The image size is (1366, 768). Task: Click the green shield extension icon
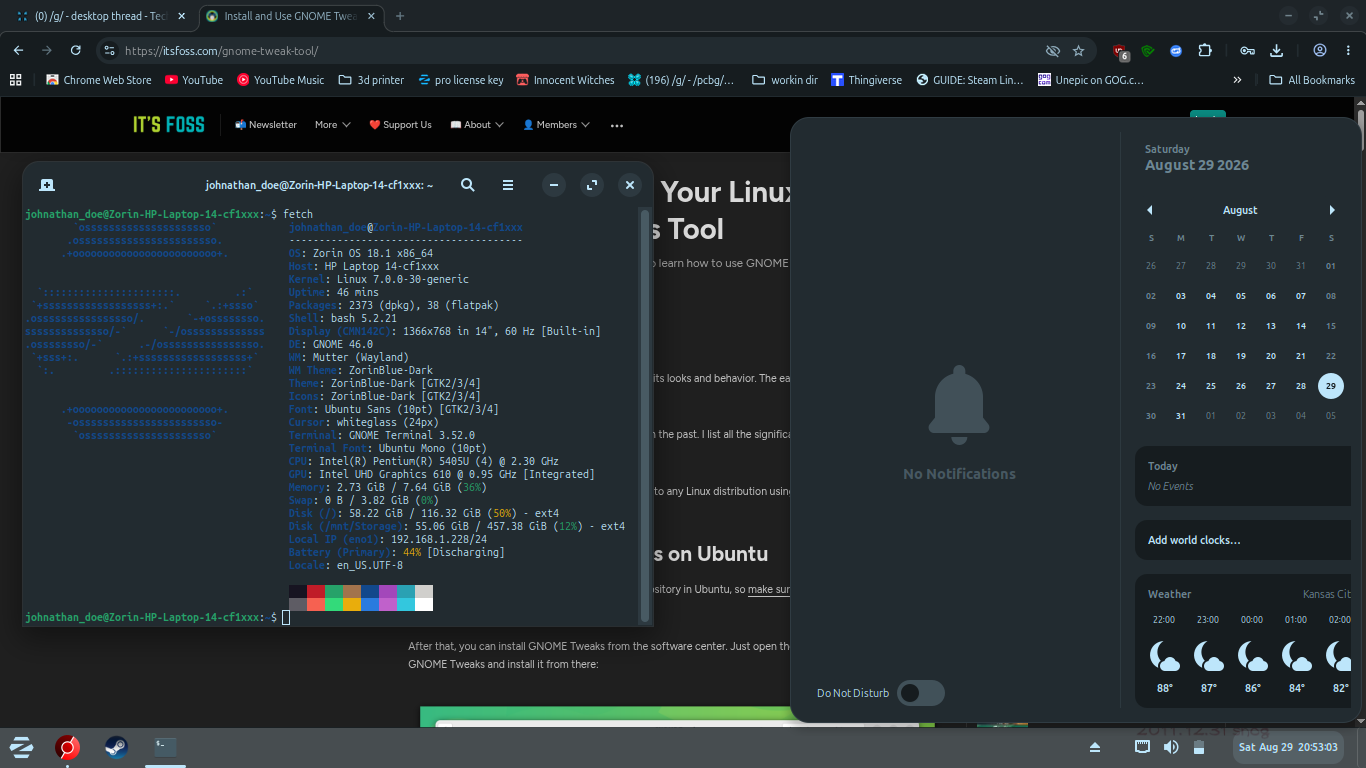1148,50
